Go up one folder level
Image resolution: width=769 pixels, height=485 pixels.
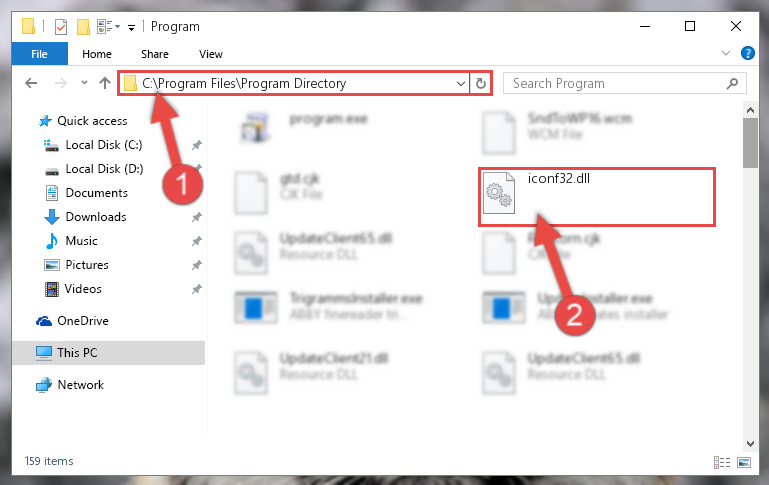(x=104, y=83)
